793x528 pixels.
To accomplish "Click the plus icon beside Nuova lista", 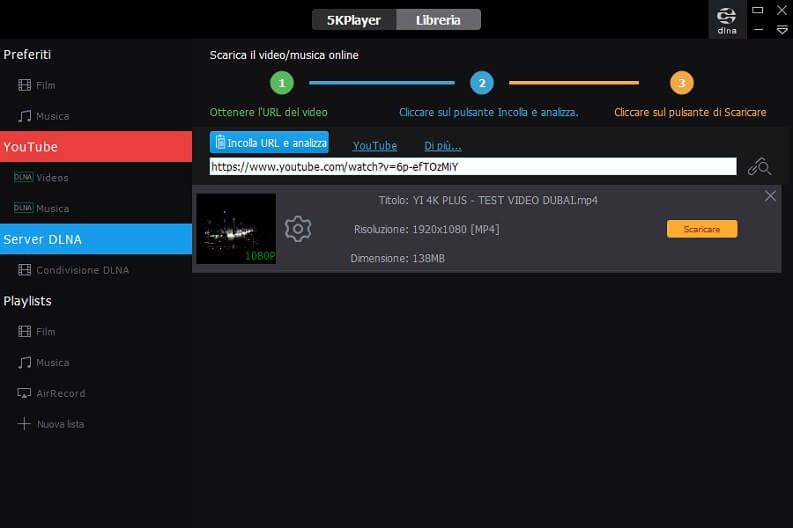I will point(24,424).
